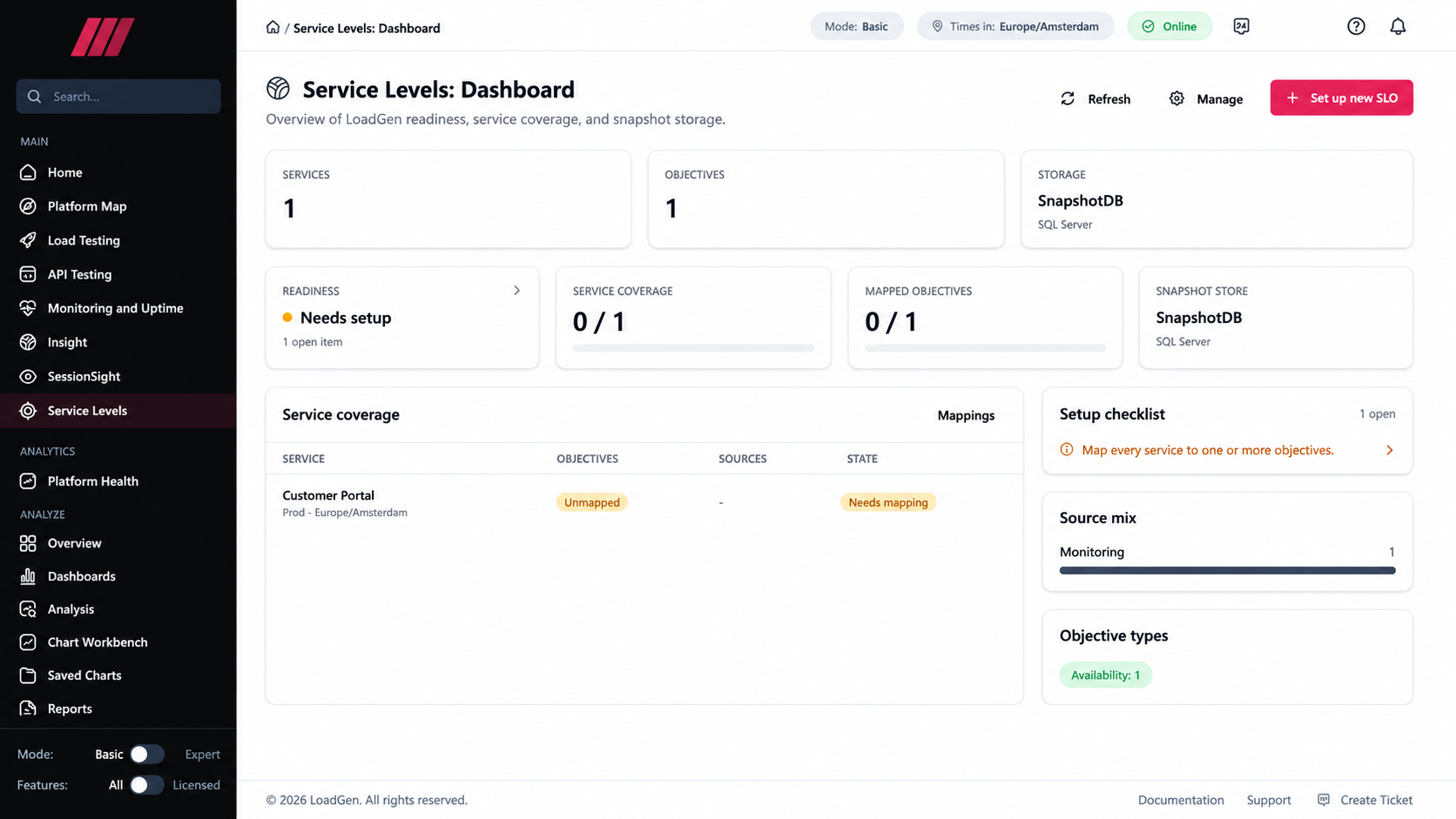Open the notifications bell icon

1398,26
